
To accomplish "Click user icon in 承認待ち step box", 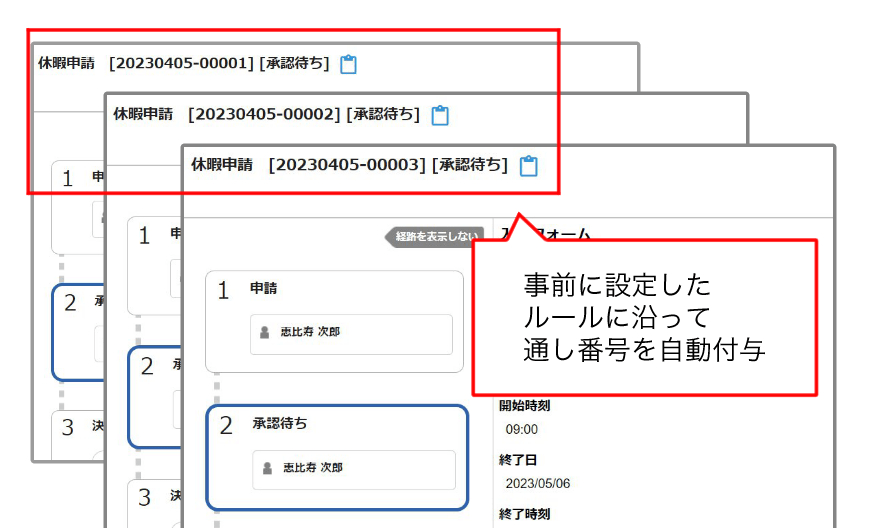I will [267, 468].
